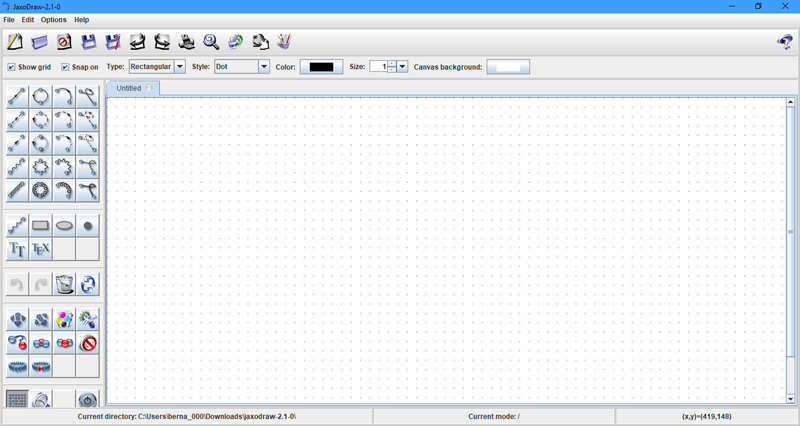Screen dimensions: 800x426
Task: Click the LaTeX text tool
Action: 41,249
